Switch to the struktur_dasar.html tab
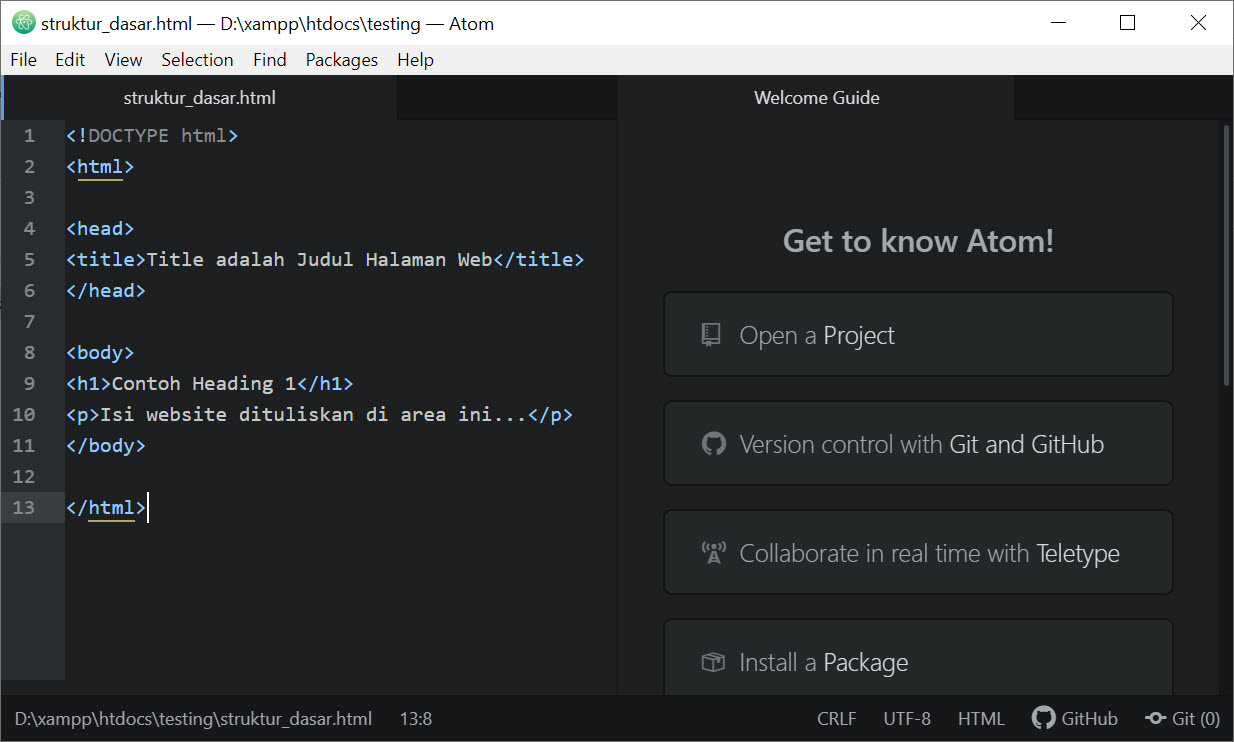Image resolution: width=1234 pixels, height=742 pixels. (200, 98)
